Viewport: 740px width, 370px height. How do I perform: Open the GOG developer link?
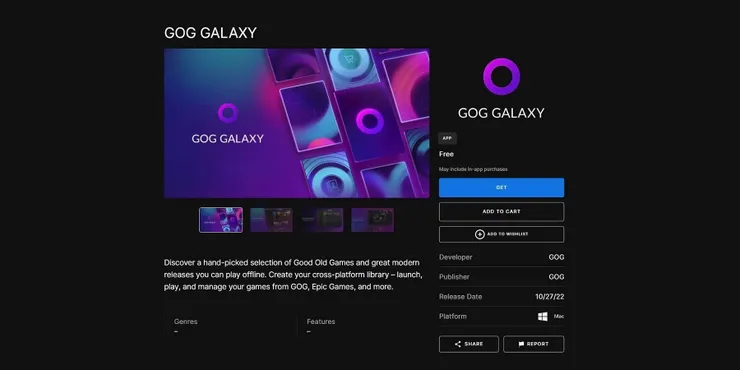point(556,257)
